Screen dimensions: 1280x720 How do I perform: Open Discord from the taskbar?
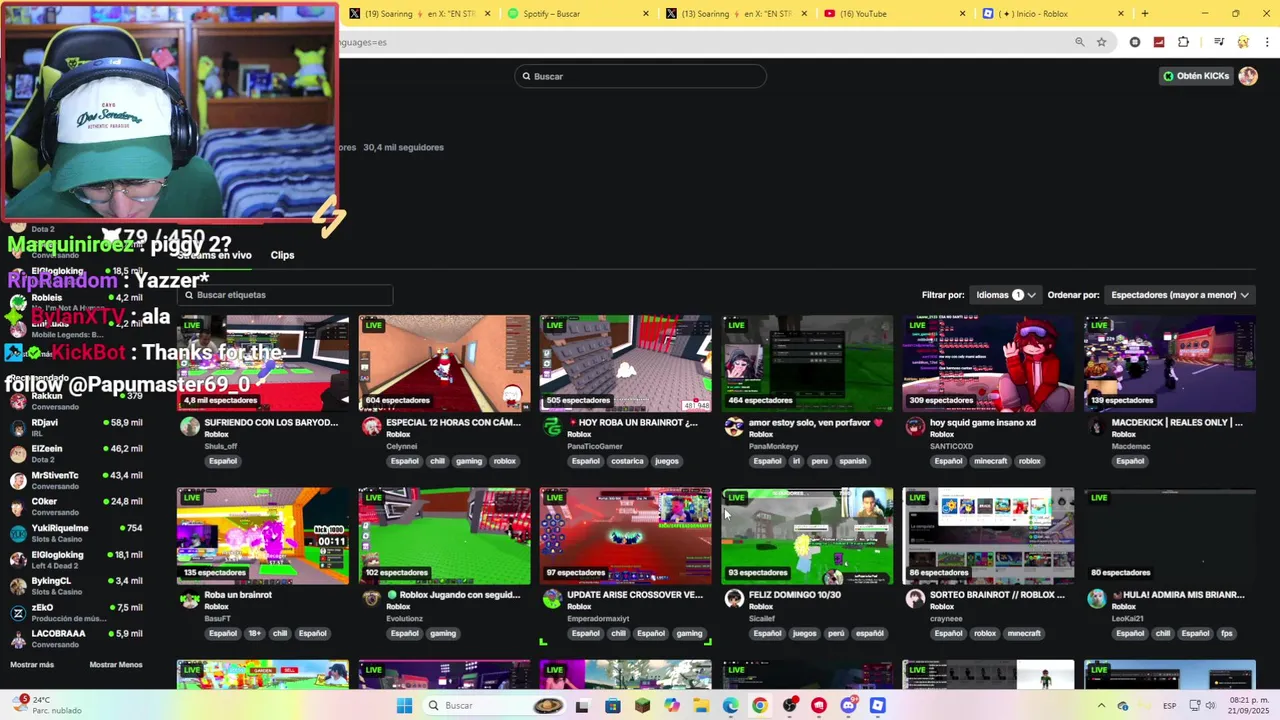coord(848,706)
